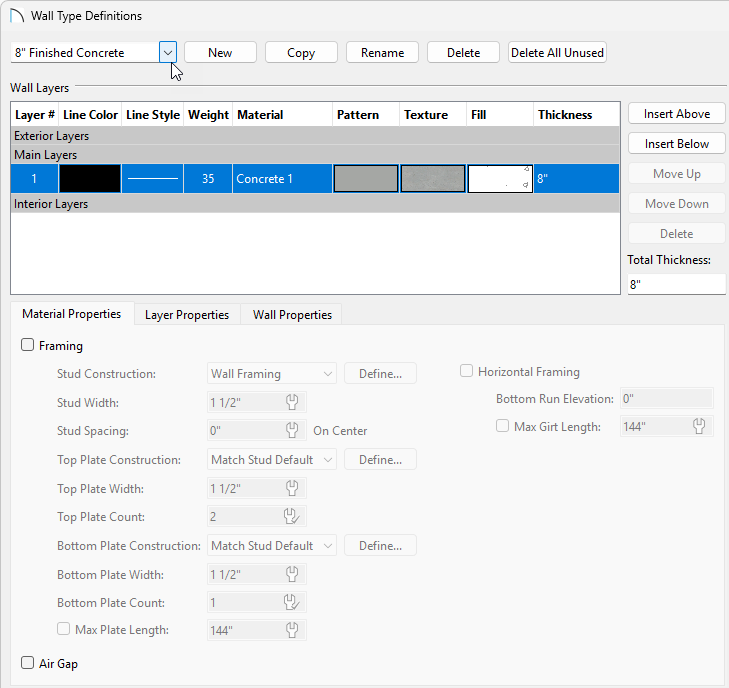
Task: Switch to the Layer Properties tab
Action: 187,315
